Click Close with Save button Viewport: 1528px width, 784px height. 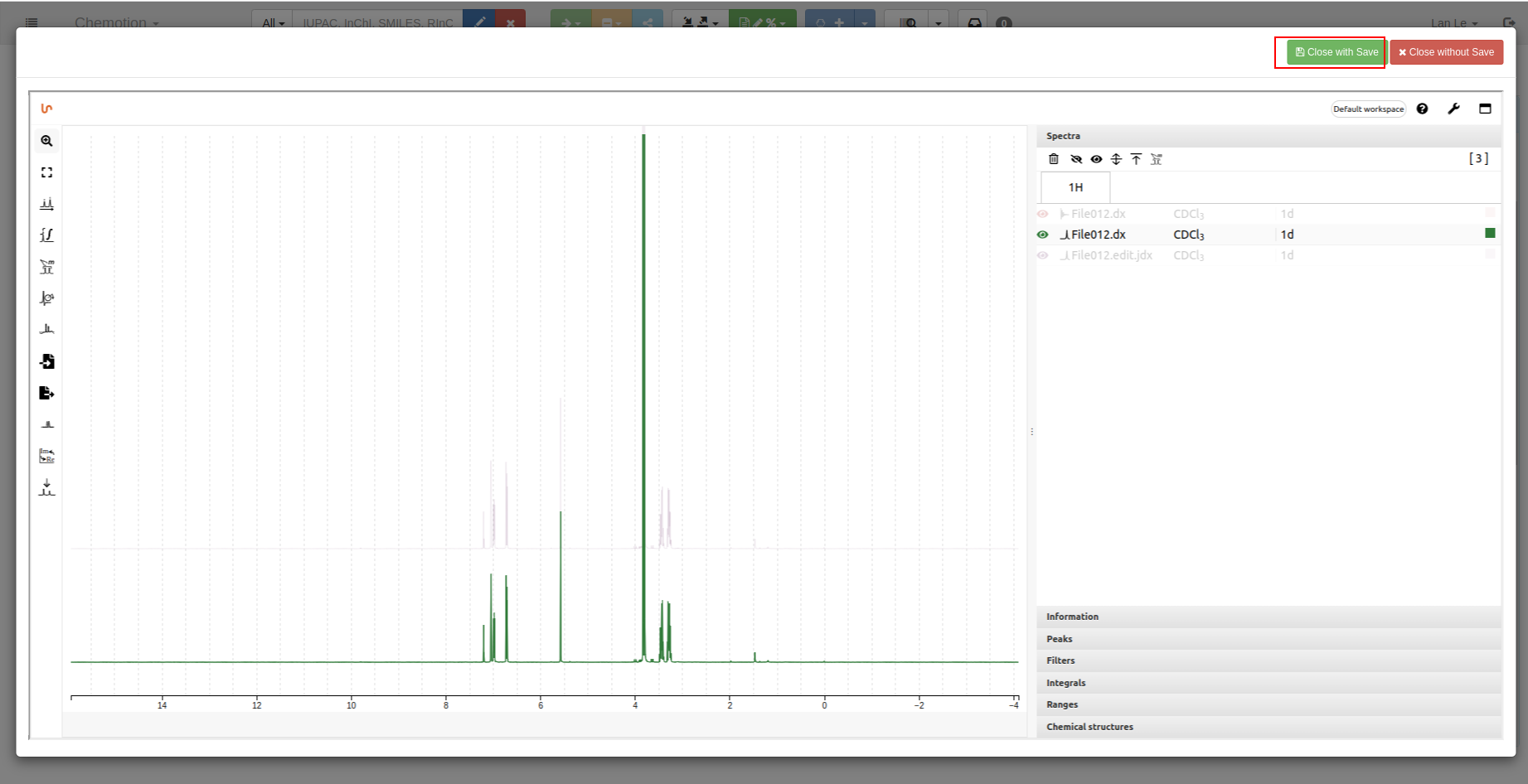pos(1336,52)
